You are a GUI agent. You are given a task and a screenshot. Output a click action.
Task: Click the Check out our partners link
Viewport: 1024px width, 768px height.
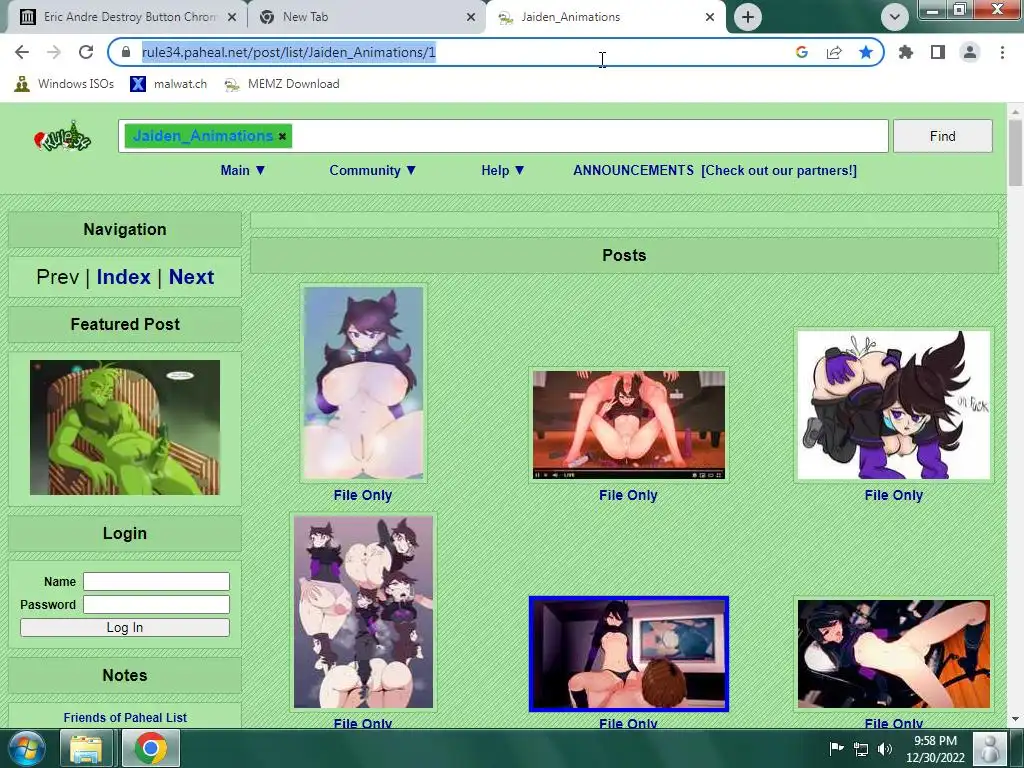(779, 170)
